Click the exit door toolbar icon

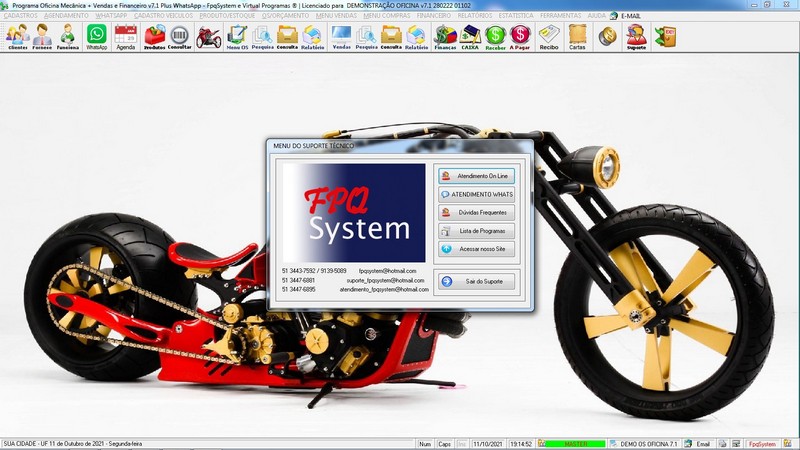click(665, 37)
